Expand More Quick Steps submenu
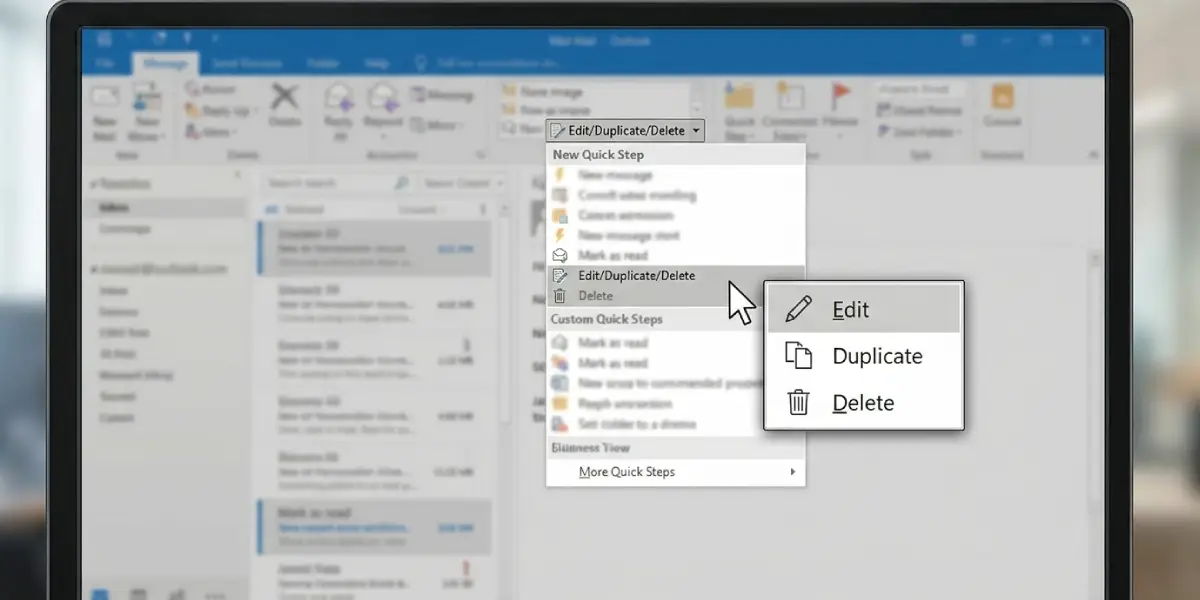1200x600 pixels. tap(676, 471)
